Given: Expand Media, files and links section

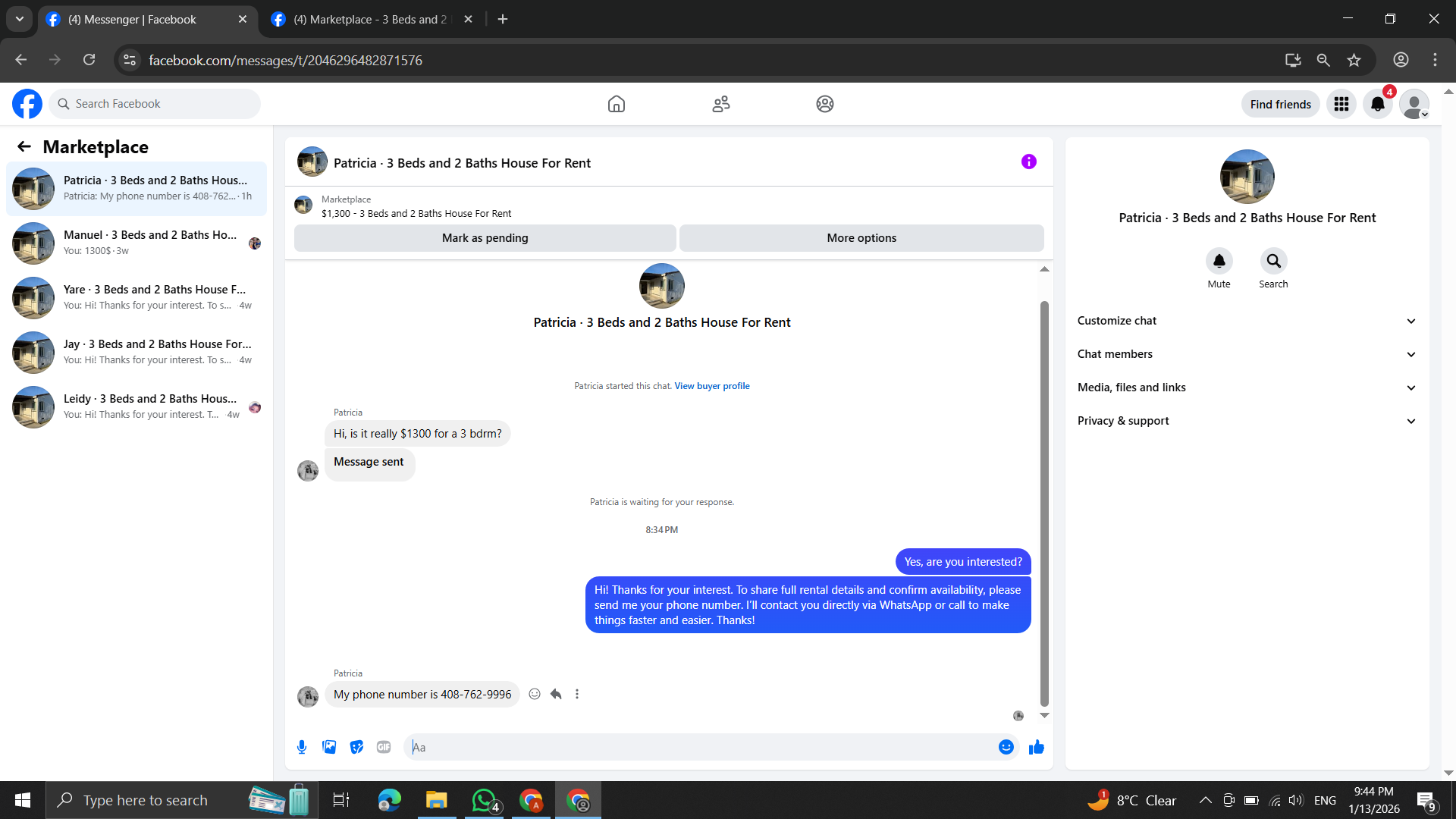Looking at the screenshot, I should [x=1247, y=388].
